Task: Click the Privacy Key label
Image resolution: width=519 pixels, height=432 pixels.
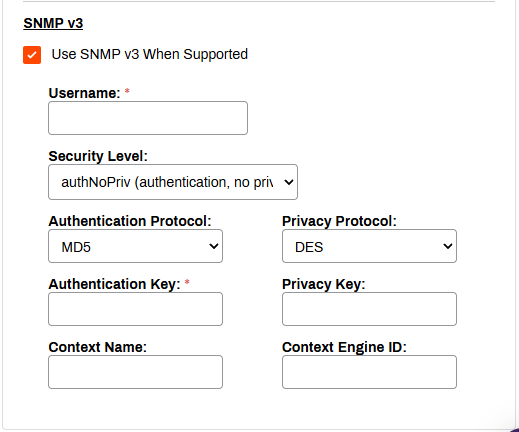Action: [324, 284]
